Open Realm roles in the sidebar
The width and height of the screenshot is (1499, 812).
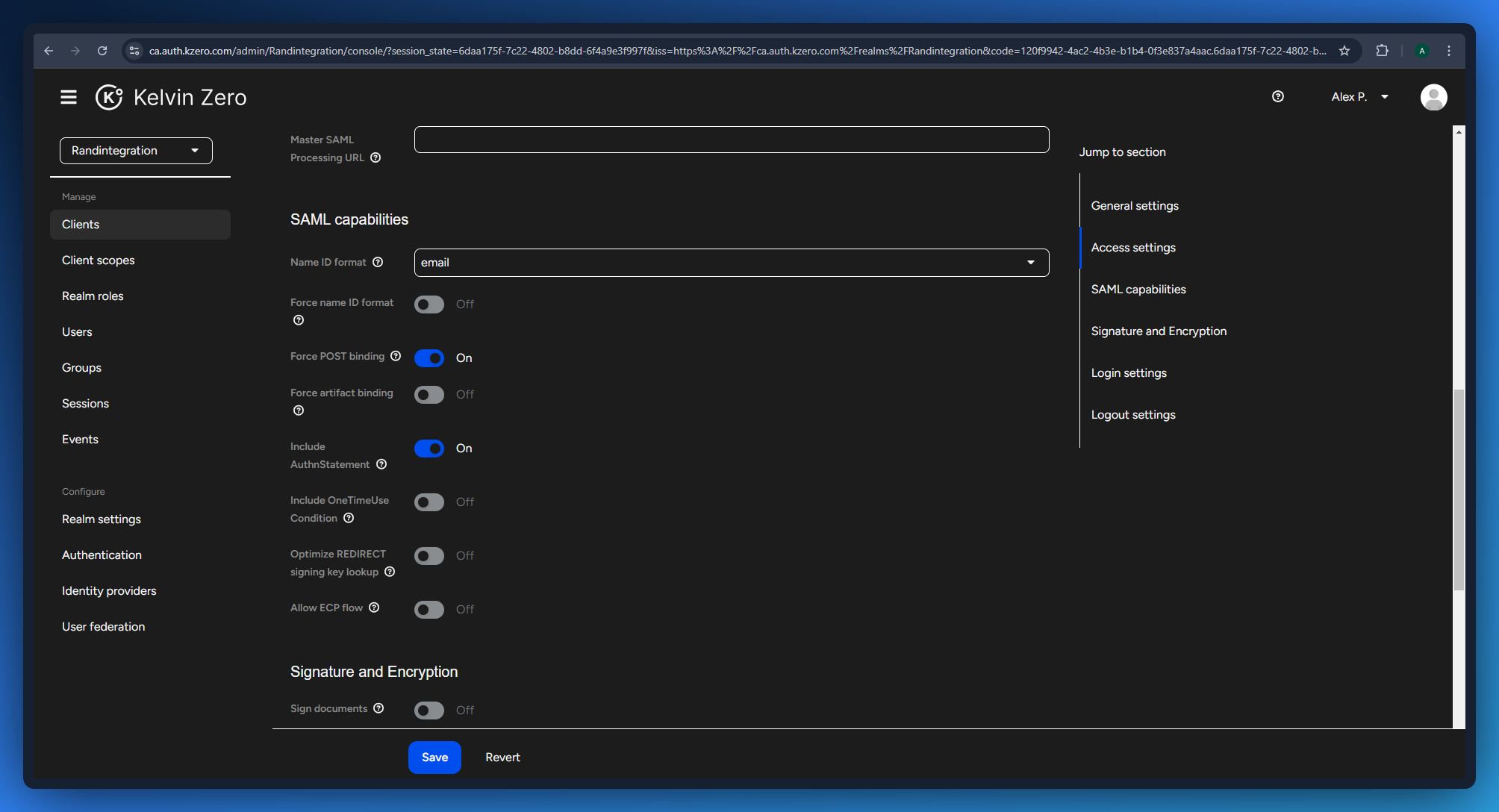[x=140, y=296]
